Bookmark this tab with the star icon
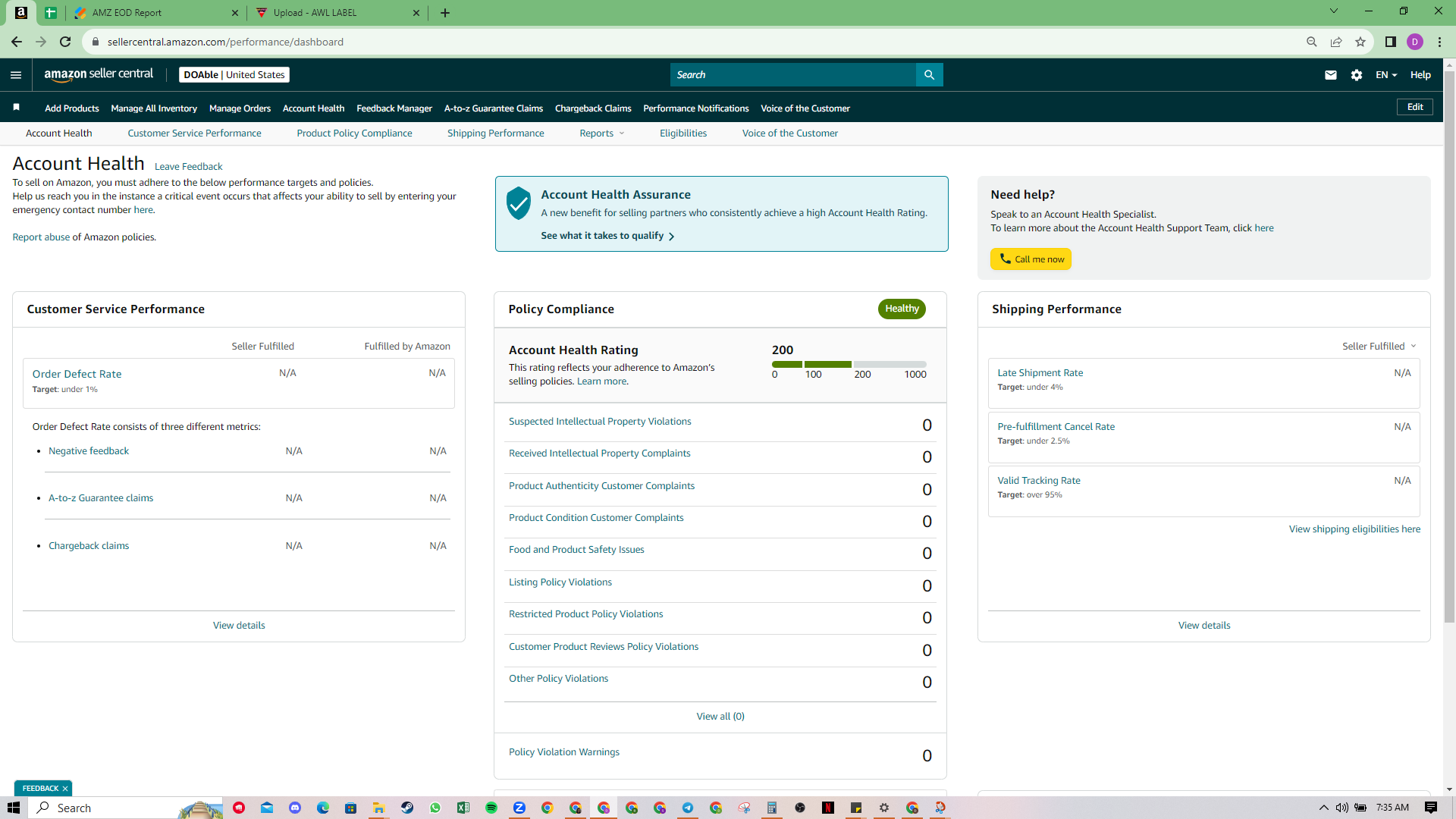 pyautogui.click(x=1360, y=42)
